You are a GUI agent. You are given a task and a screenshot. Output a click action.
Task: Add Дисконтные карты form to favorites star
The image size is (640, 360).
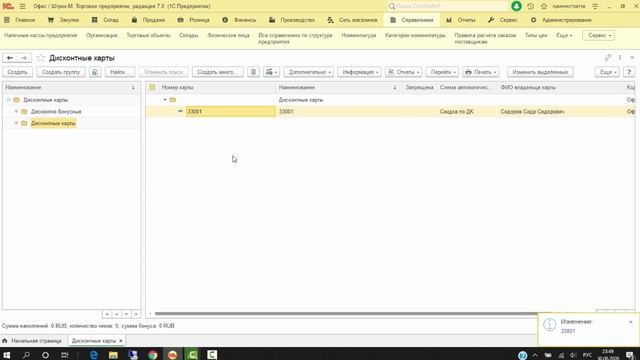(x=40, y=58)
